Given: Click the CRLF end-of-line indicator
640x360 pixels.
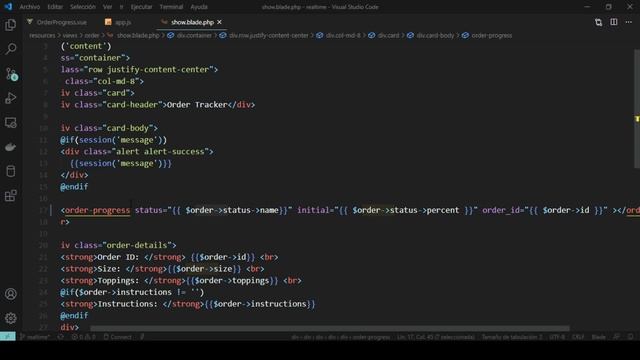Looking at the screenshot, I should click(x=578, y=337).
